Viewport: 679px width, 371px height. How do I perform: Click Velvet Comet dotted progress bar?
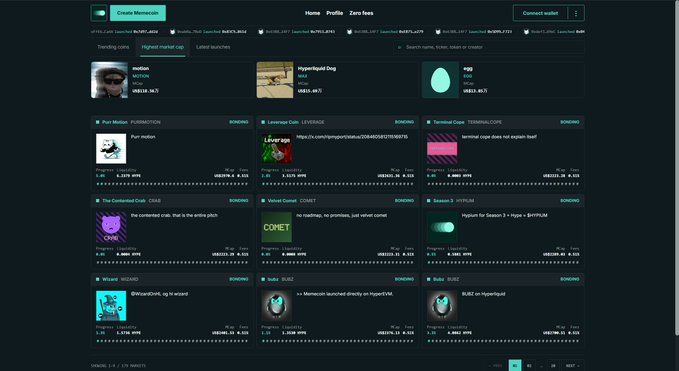337,262
